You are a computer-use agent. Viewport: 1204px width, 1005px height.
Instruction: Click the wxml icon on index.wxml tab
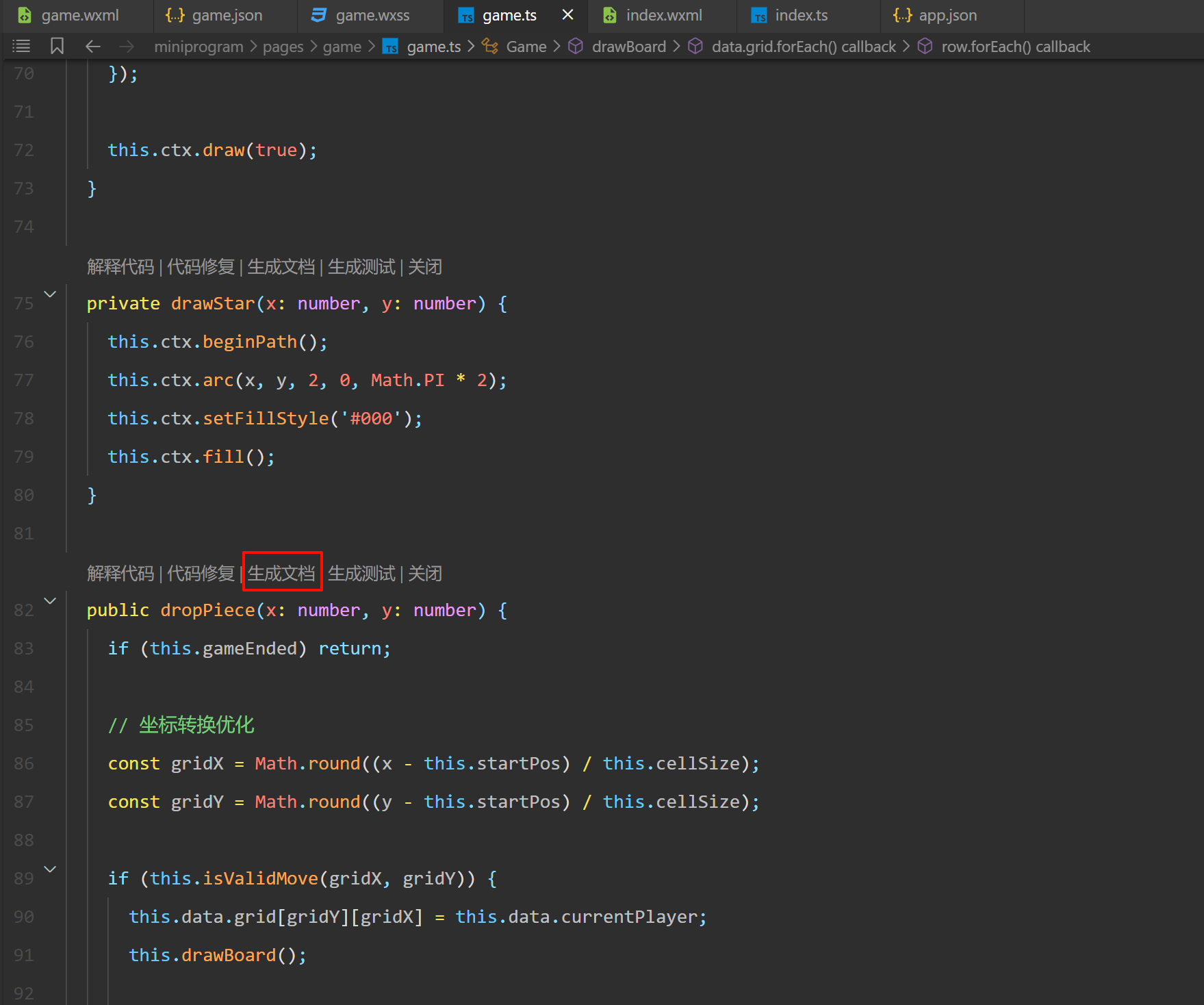(x=609, y=15)
